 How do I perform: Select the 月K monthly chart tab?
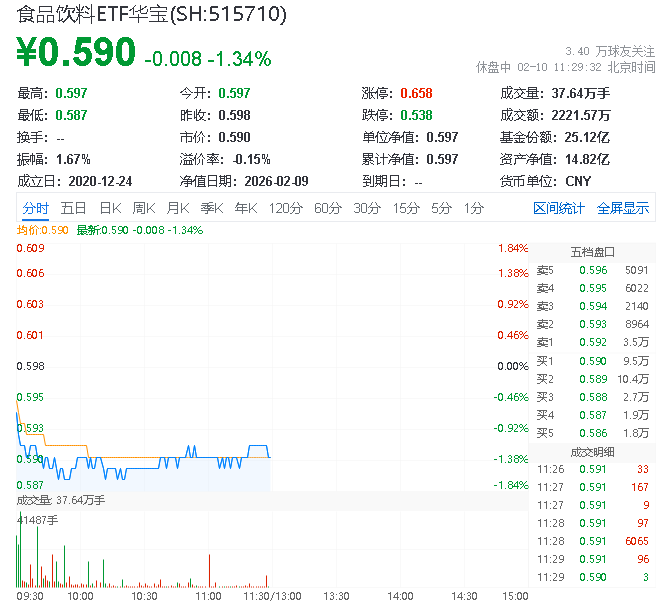(177, 208)
